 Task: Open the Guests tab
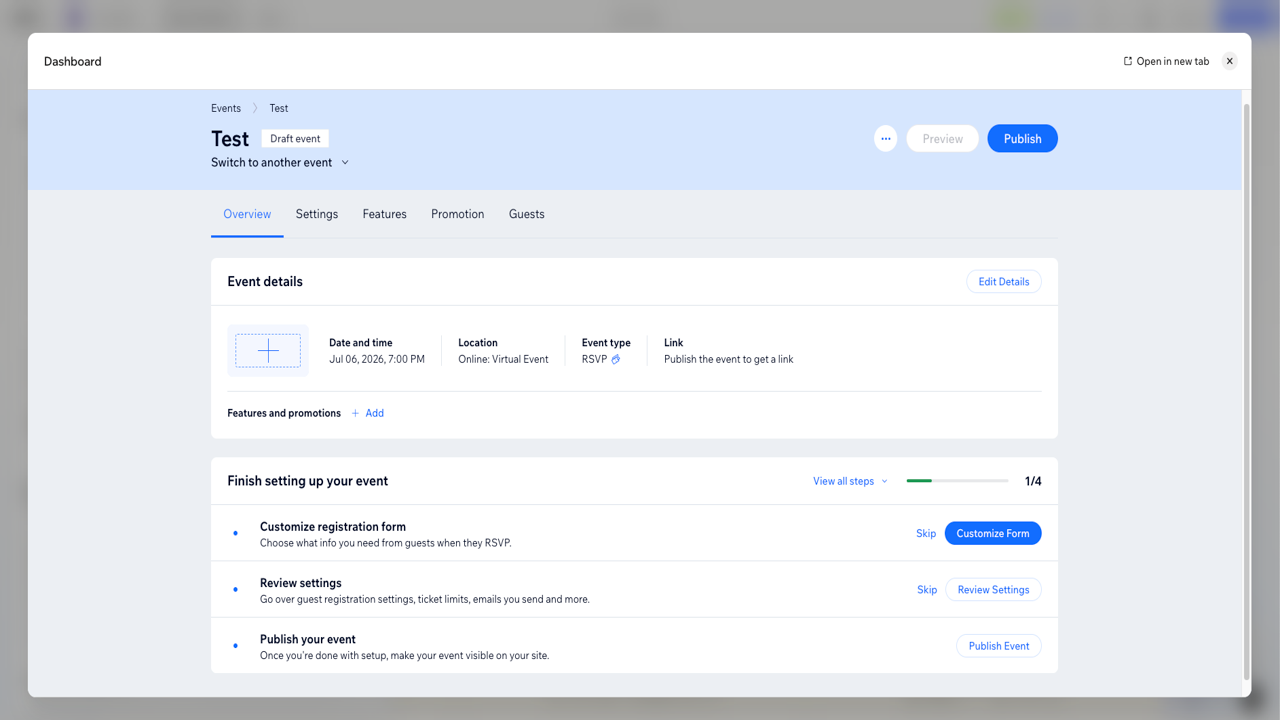526,214
